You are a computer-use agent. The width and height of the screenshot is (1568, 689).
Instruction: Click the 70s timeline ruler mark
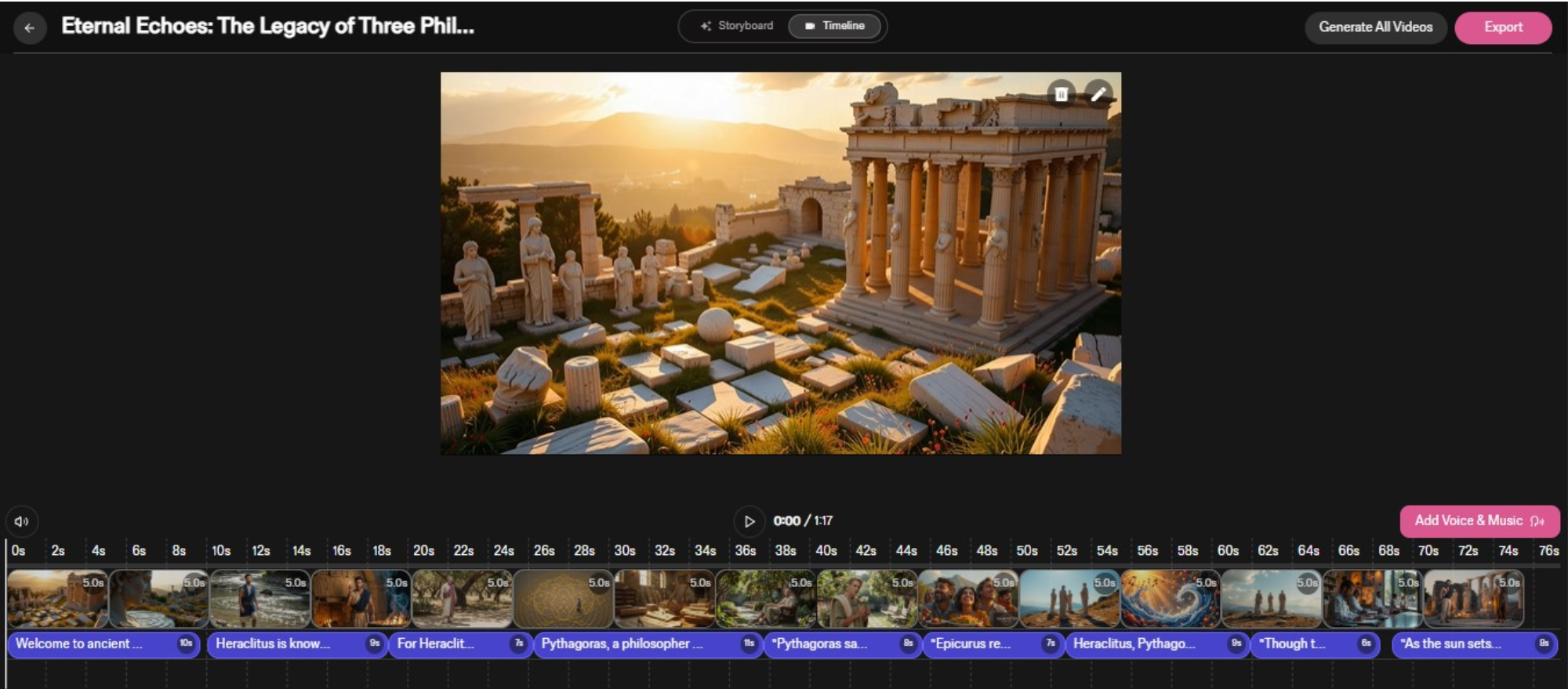point(1428,551)
